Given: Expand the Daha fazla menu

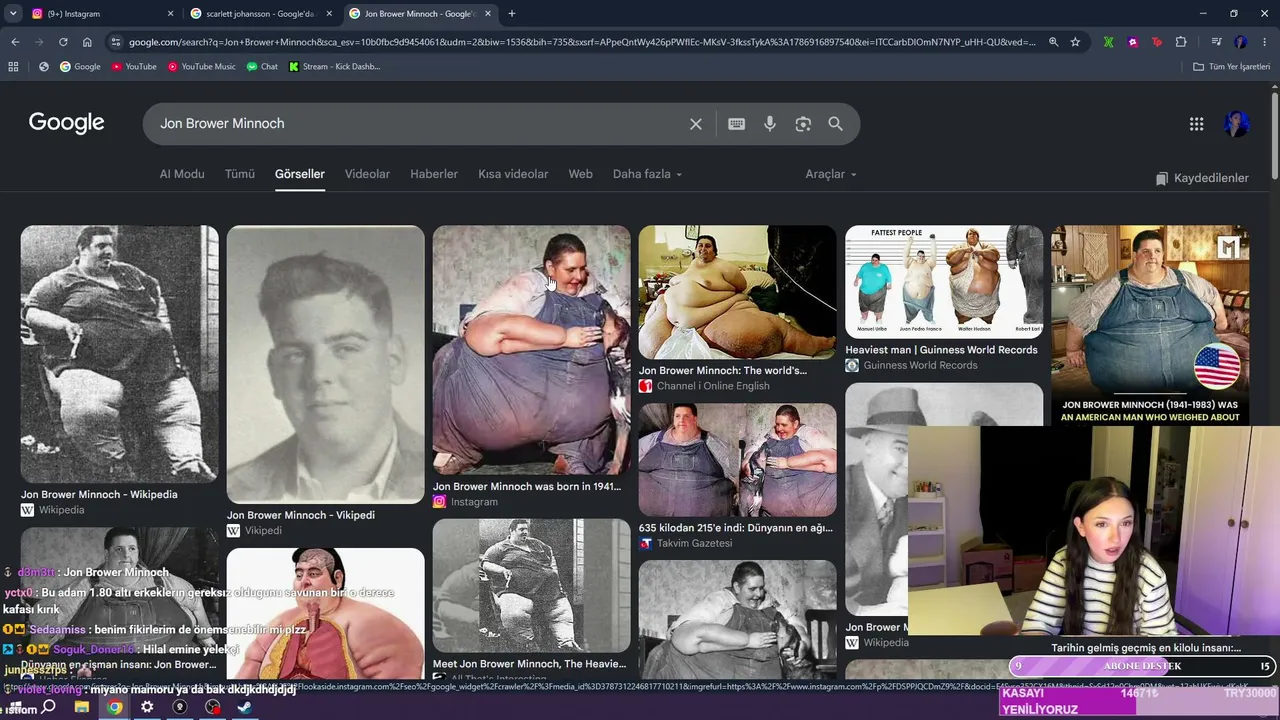Looking at the screenshot, I should [647, 174].
